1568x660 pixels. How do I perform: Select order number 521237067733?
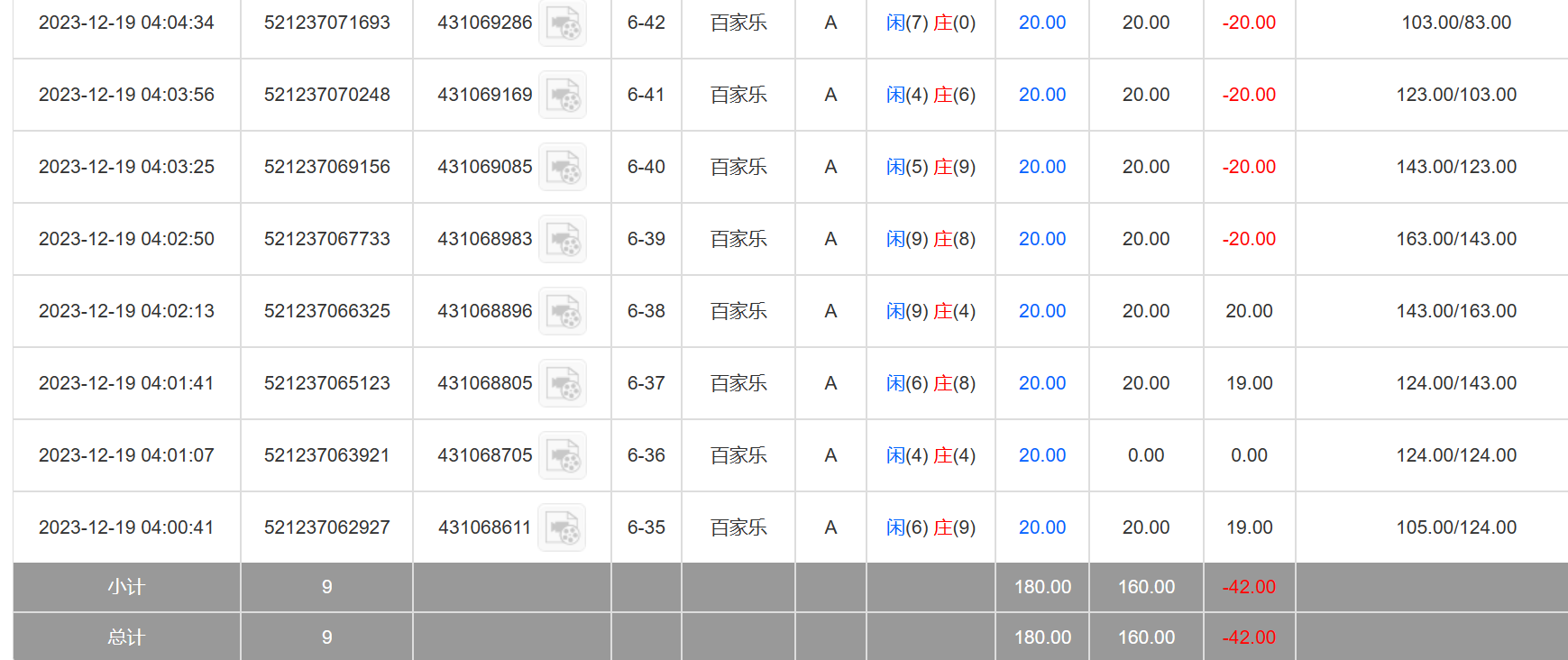[327, 239]
